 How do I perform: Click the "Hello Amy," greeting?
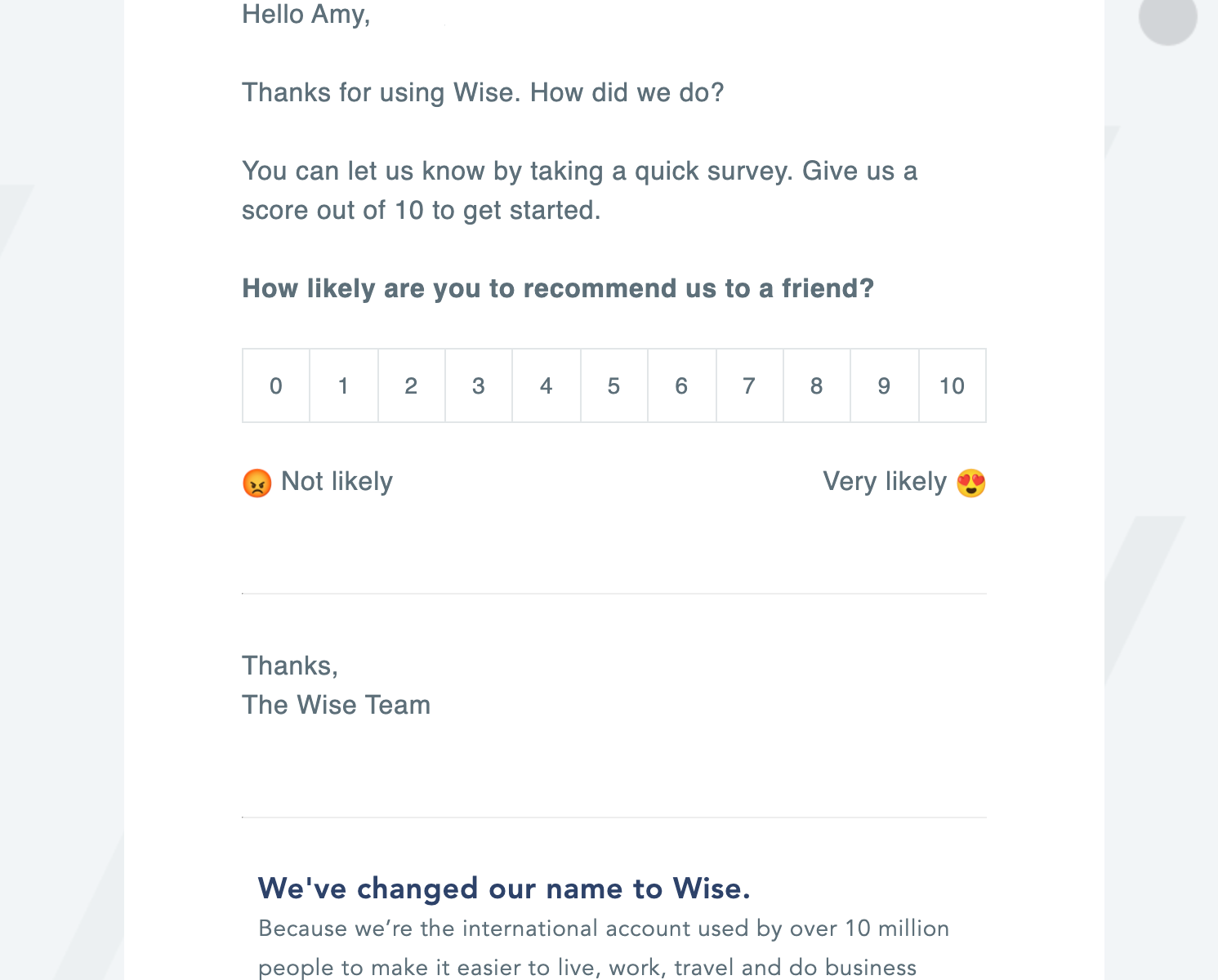(306, 15)
